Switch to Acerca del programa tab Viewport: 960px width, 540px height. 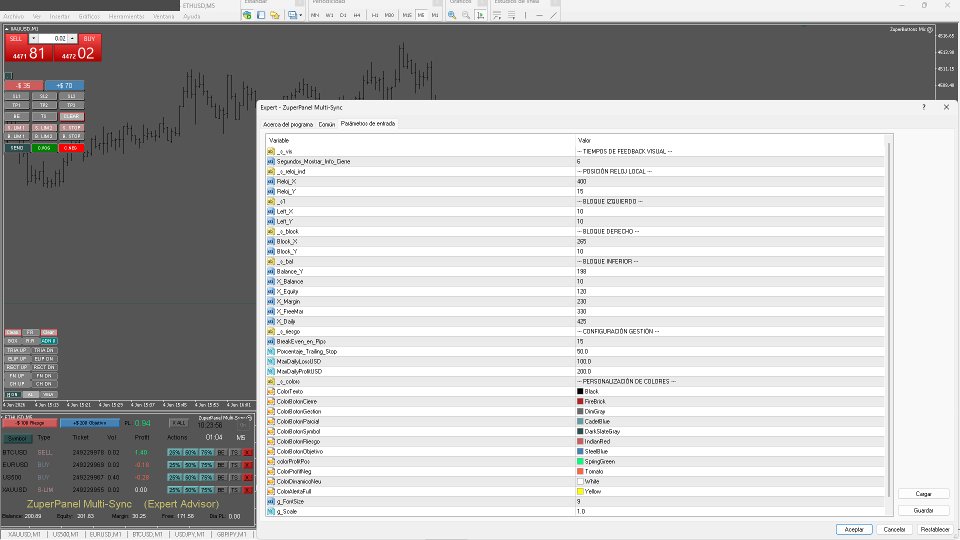click(288, 124)
